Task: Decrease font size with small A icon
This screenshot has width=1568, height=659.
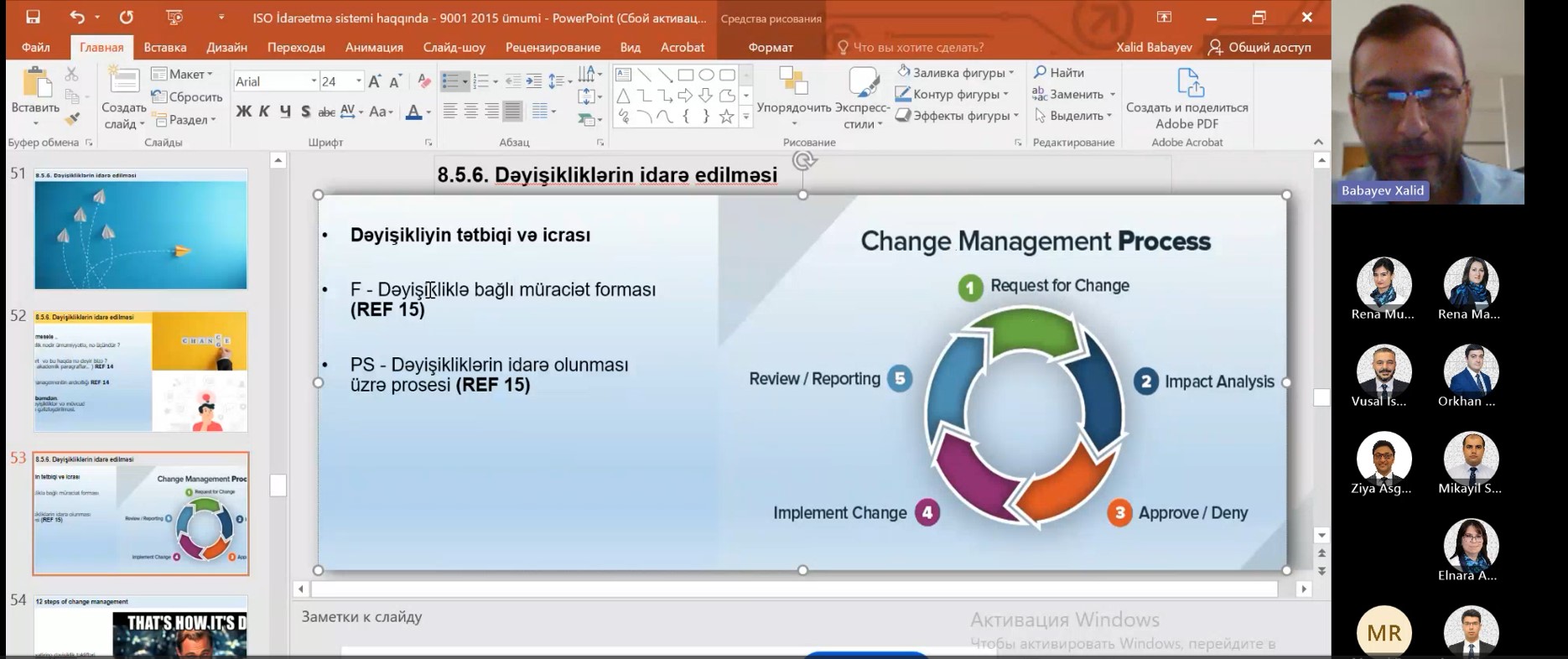Action: point(395,81)
